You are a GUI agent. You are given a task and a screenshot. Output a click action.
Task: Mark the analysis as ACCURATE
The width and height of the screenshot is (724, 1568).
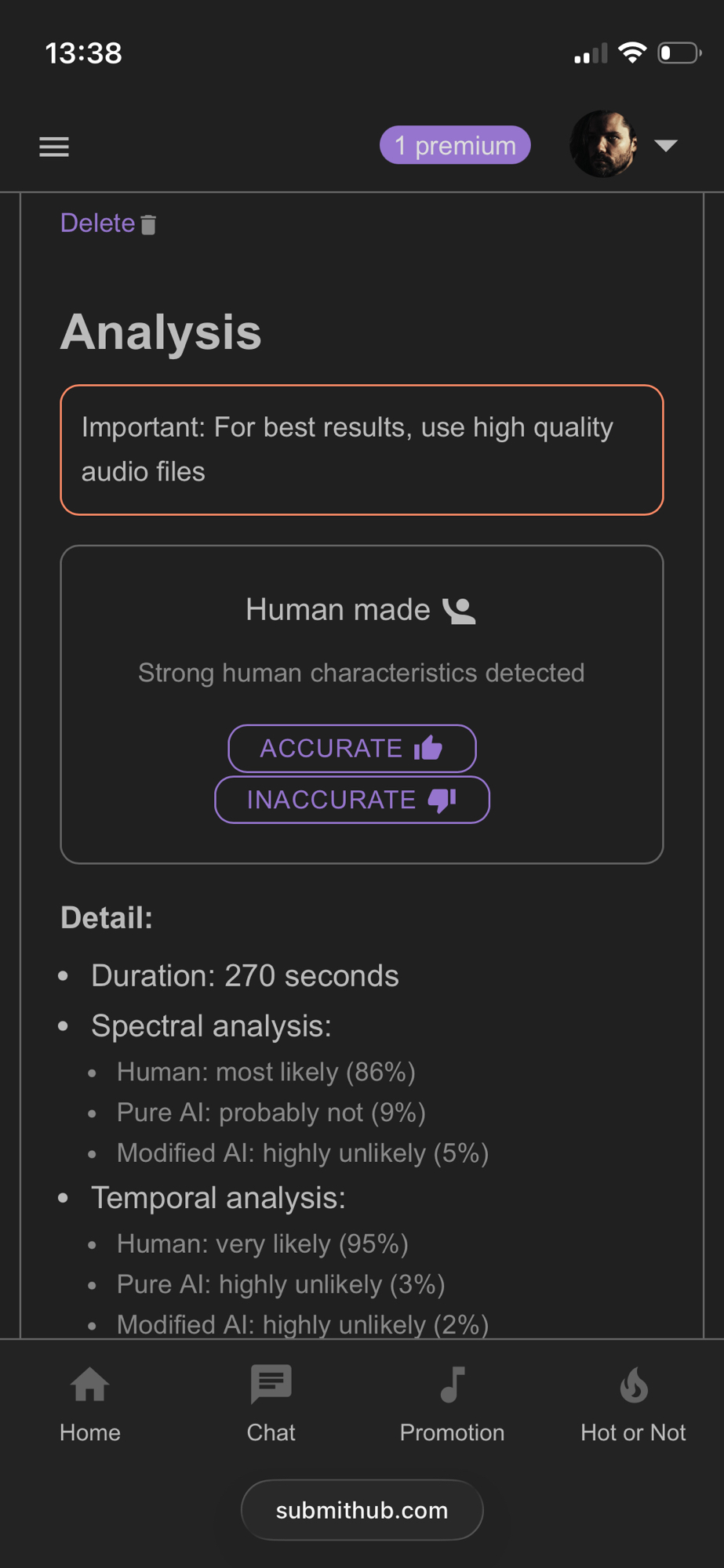351,749
